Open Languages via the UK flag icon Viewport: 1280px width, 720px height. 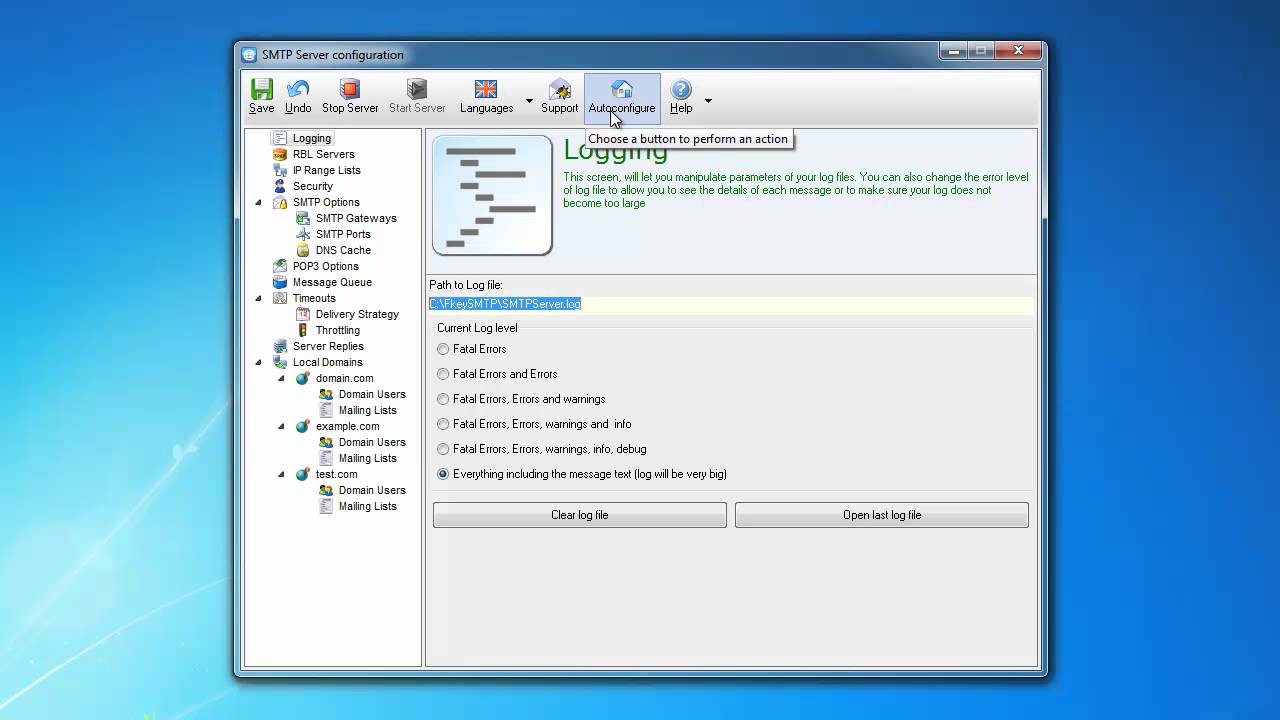point(486,89)
